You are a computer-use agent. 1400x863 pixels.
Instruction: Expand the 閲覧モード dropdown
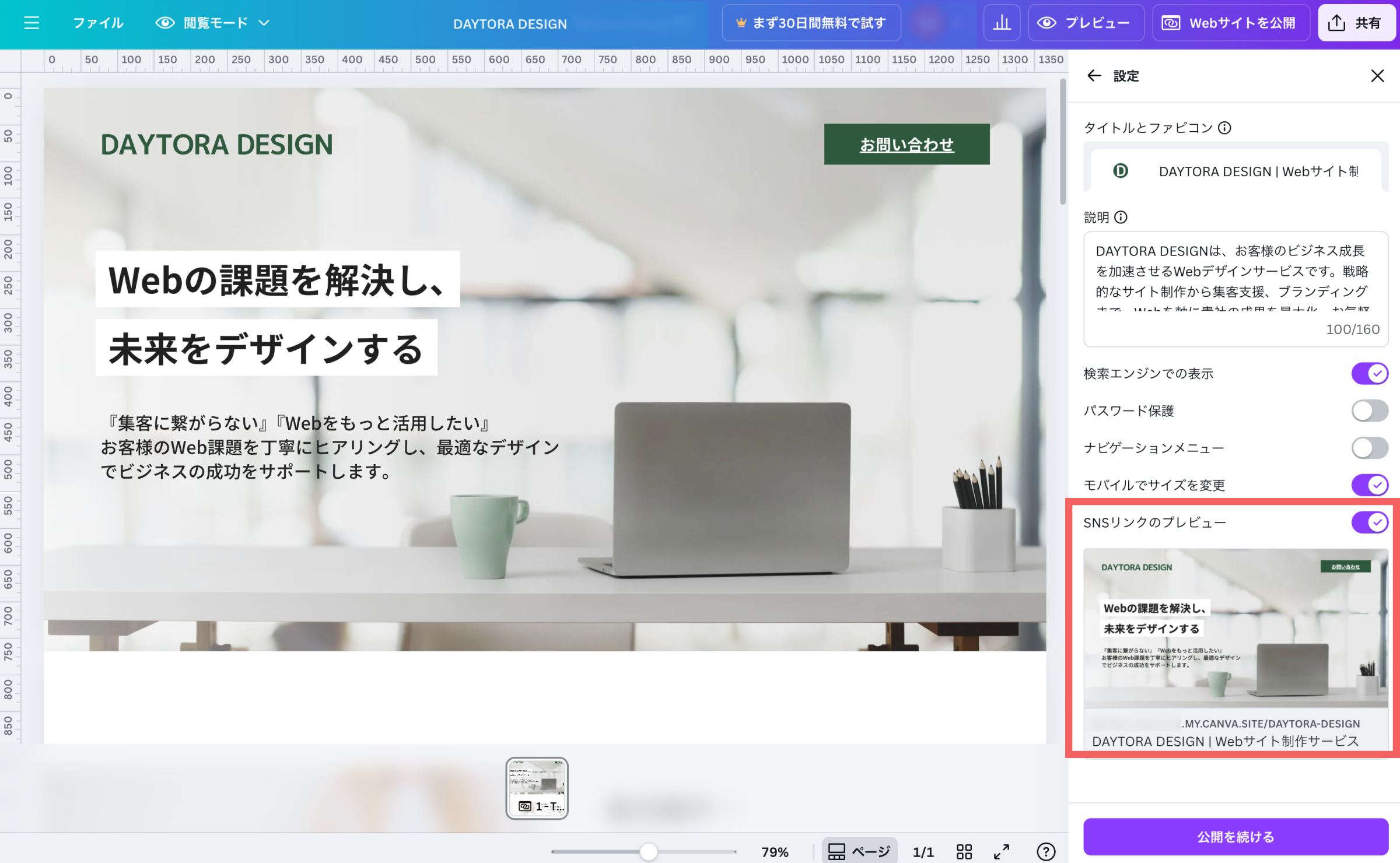pyautogui.click(x=213, y=23)
